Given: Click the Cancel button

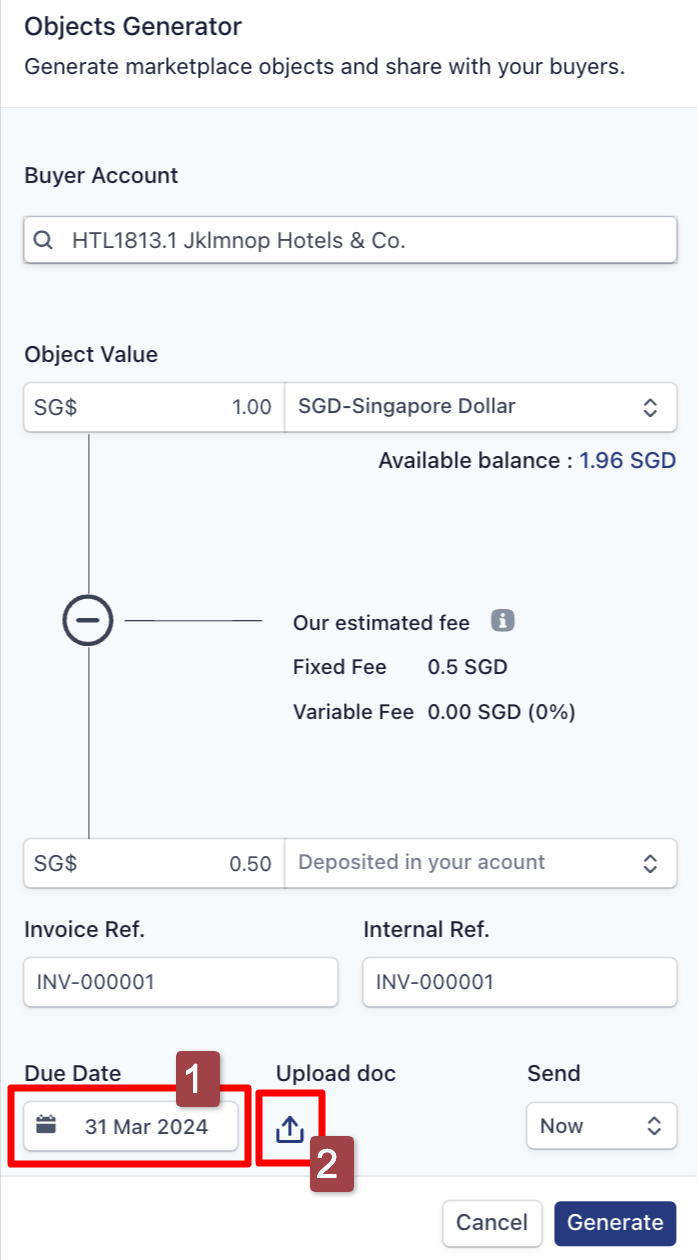Looking at the screenshot, I should 492,1222.
